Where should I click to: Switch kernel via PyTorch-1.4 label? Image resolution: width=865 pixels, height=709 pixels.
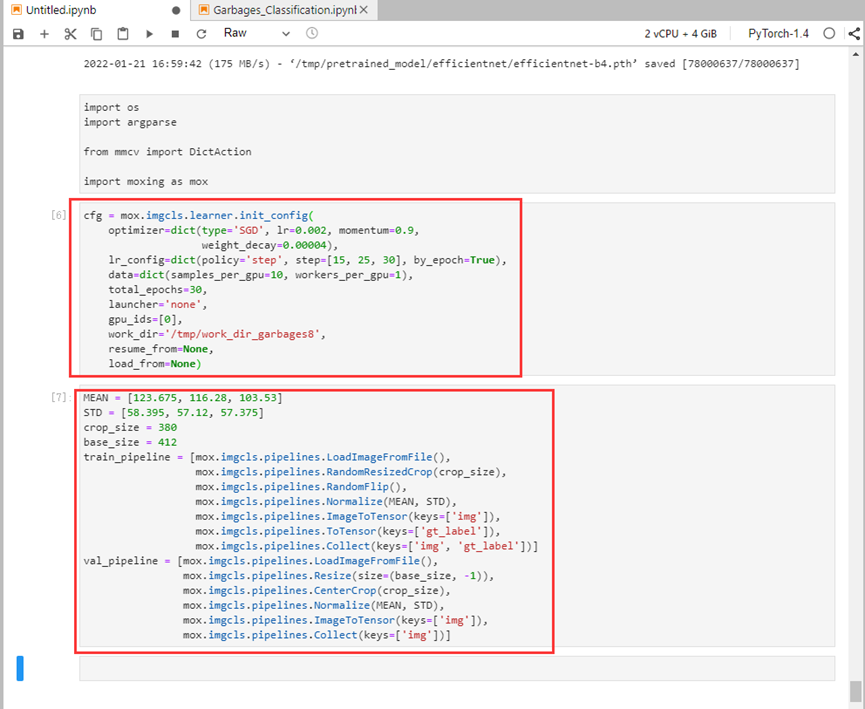pos(778,34)
